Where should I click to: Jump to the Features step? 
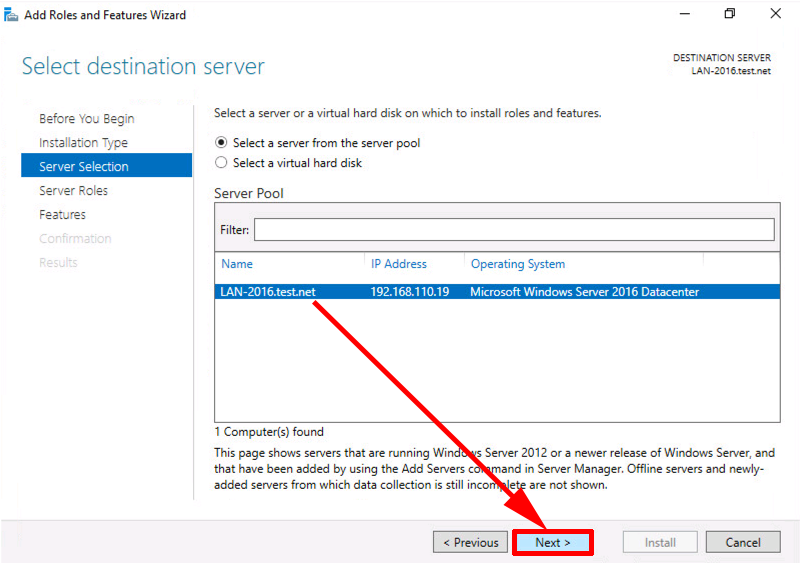(62, 214)
